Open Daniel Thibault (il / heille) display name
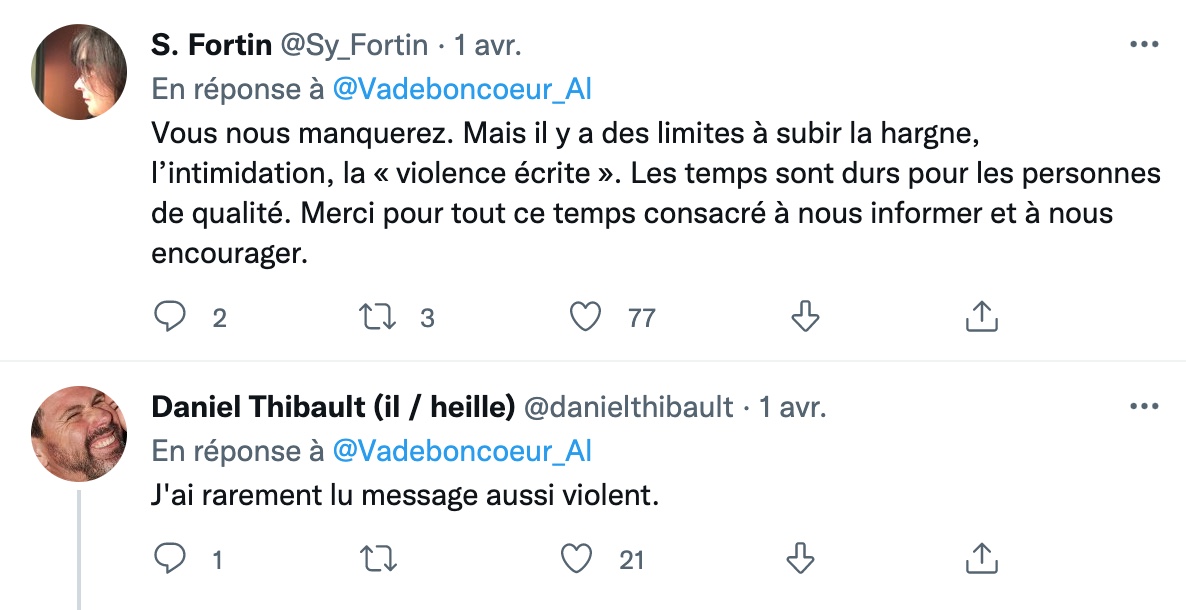Viewport: 1186px width, 610px height. pos(333,407)
